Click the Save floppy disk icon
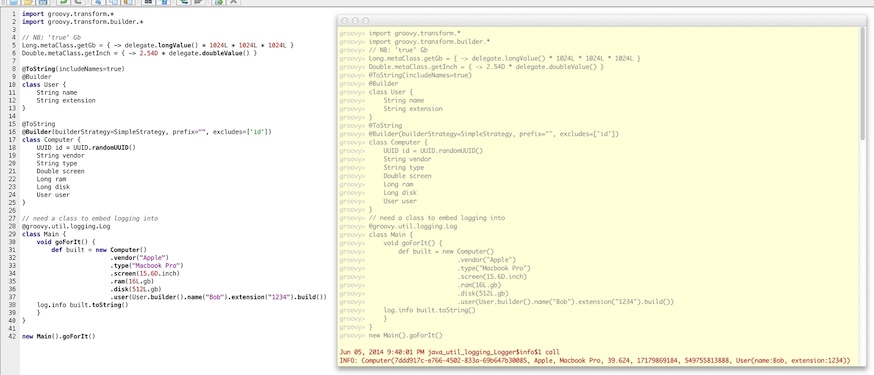 43,2
